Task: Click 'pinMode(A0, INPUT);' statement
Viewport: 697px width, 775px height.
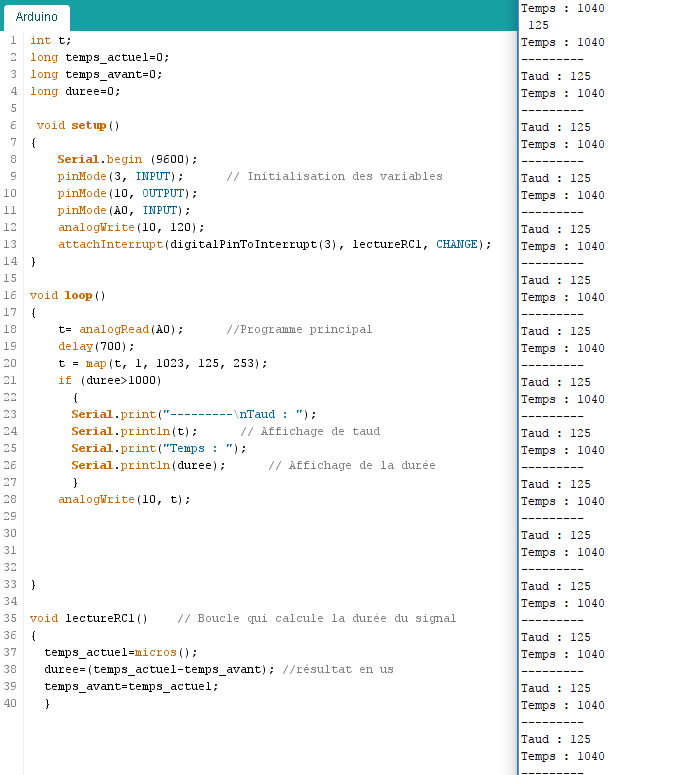Action: click(124, 210)
